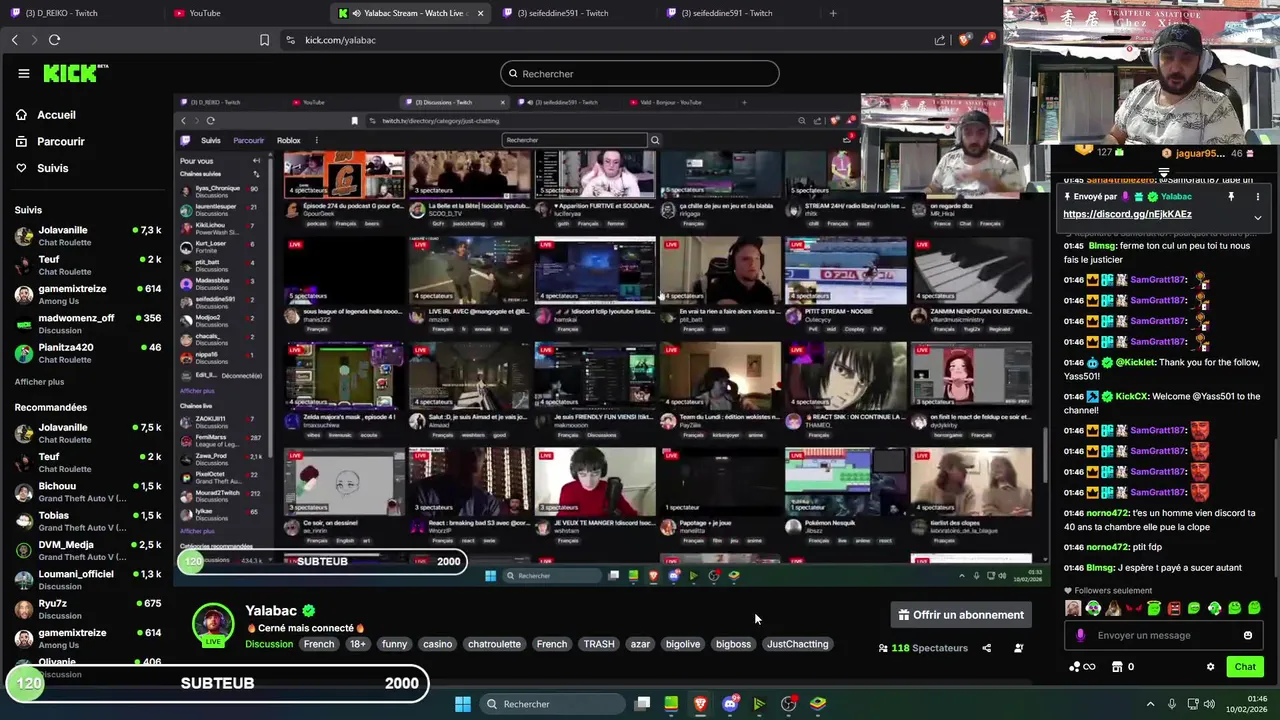
Task: Click the JustChatting tag
Action: coord(797,644)
